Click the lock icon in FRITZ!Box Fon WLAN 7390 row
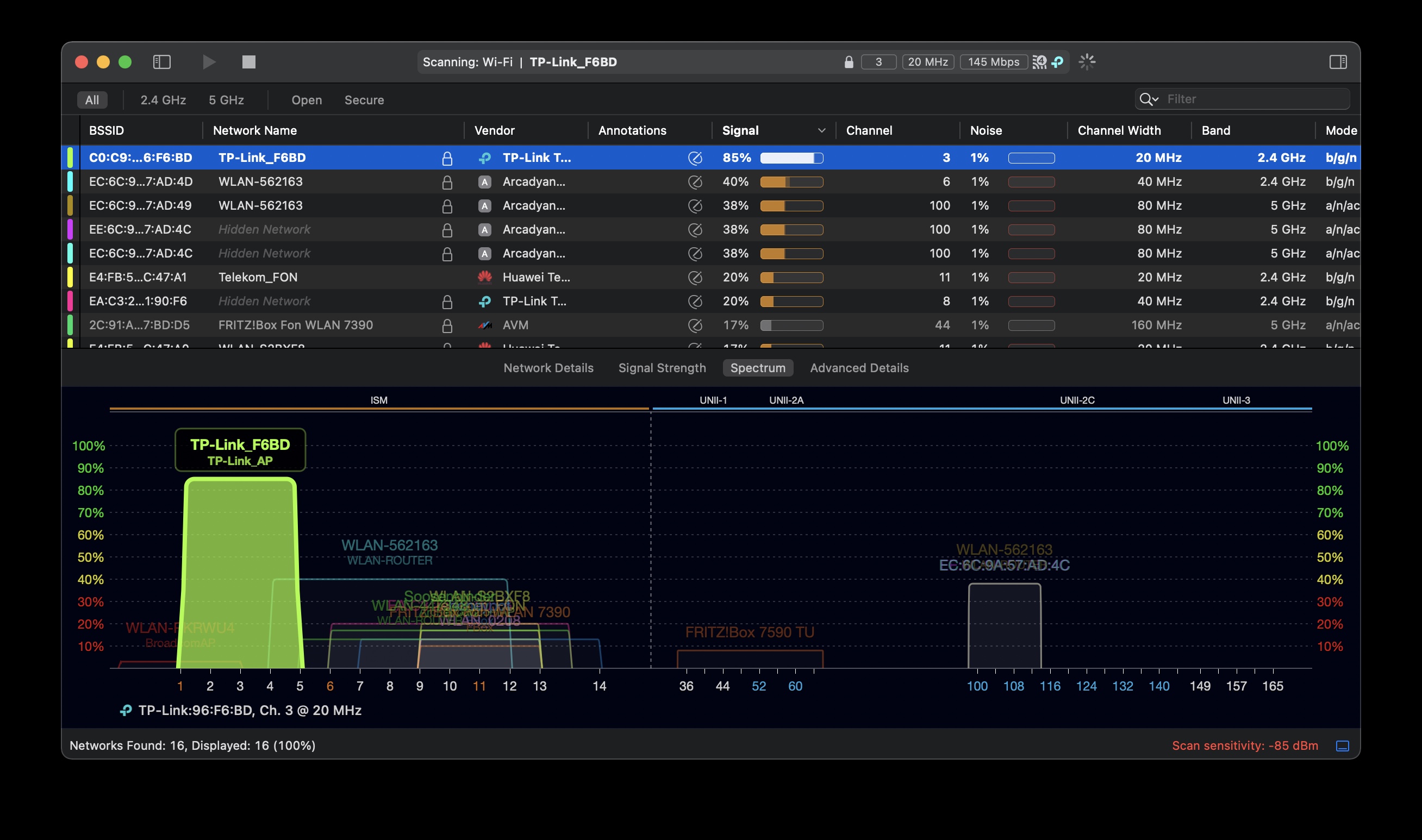This screenshot has width=1422, height=840. pos(447,325)
